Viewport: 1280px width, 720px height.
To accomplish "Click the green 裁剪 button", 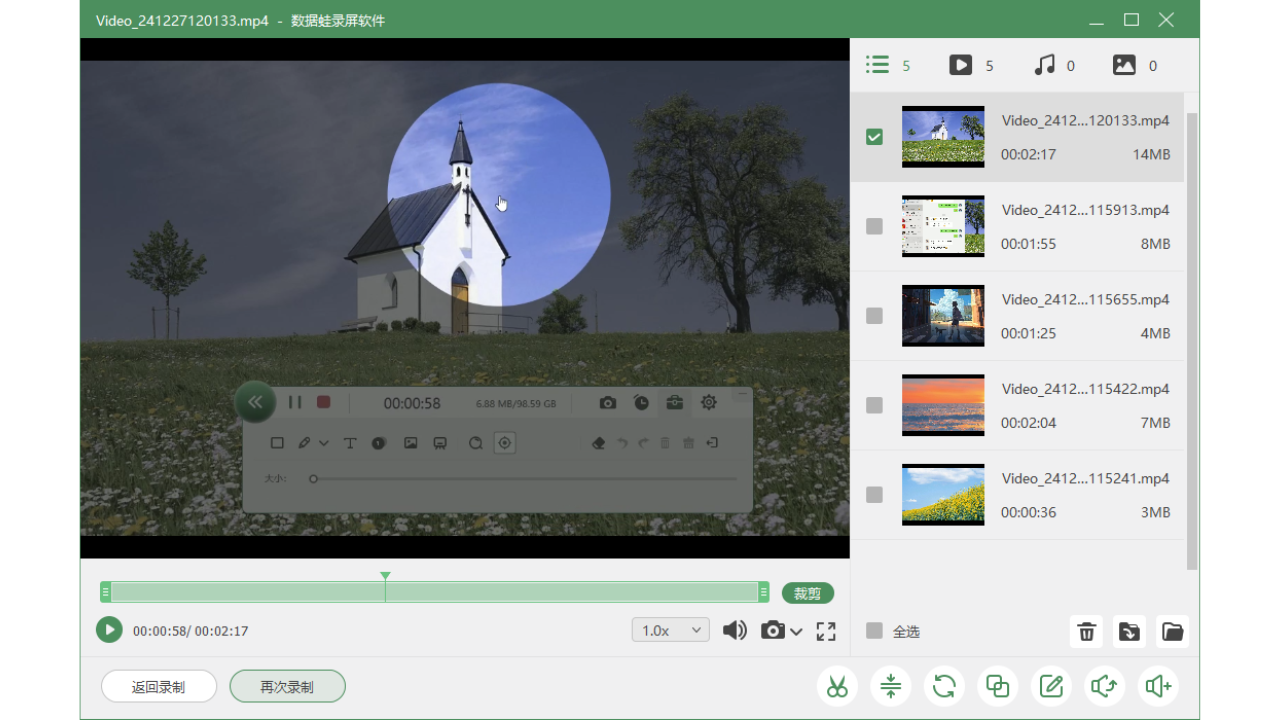I will pos(808,593).
